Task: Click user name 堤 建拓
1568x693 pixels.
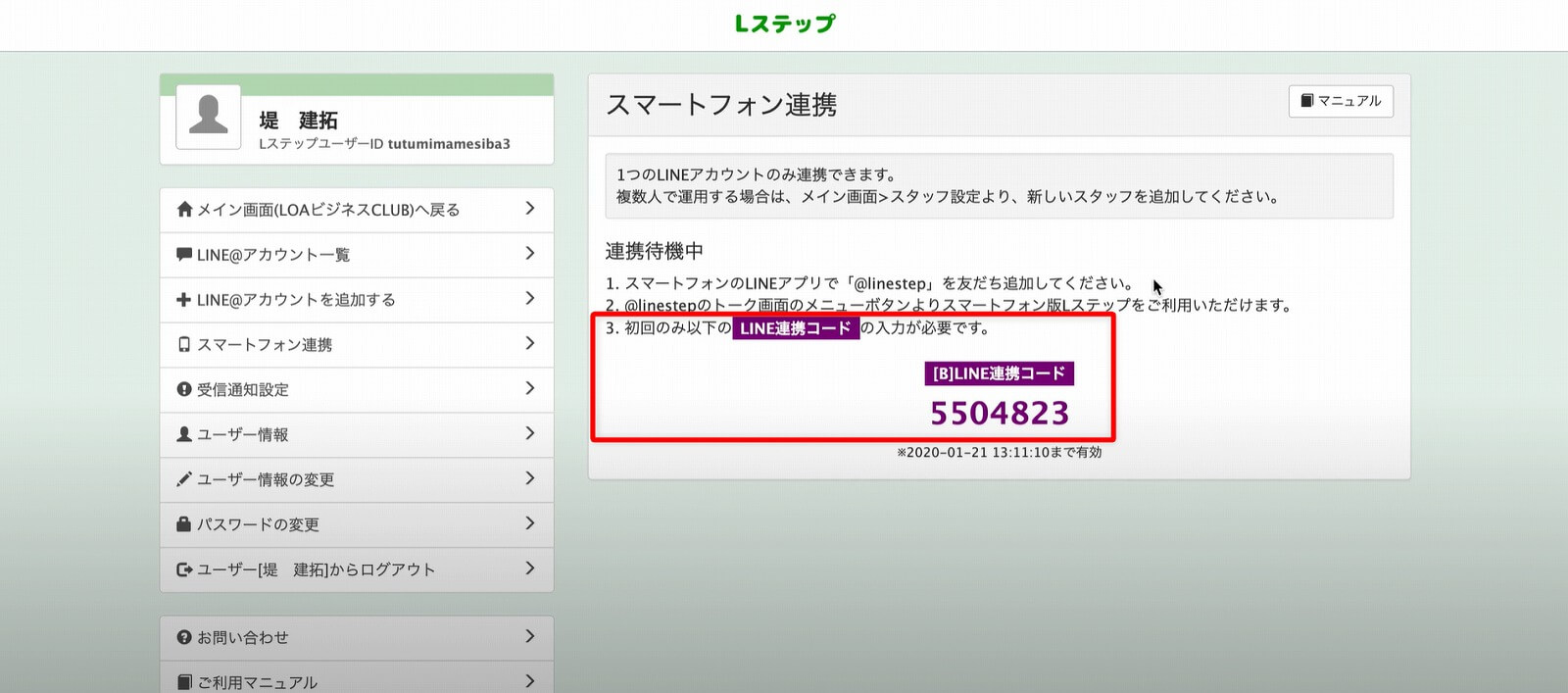Action: [x=298, y=121]
